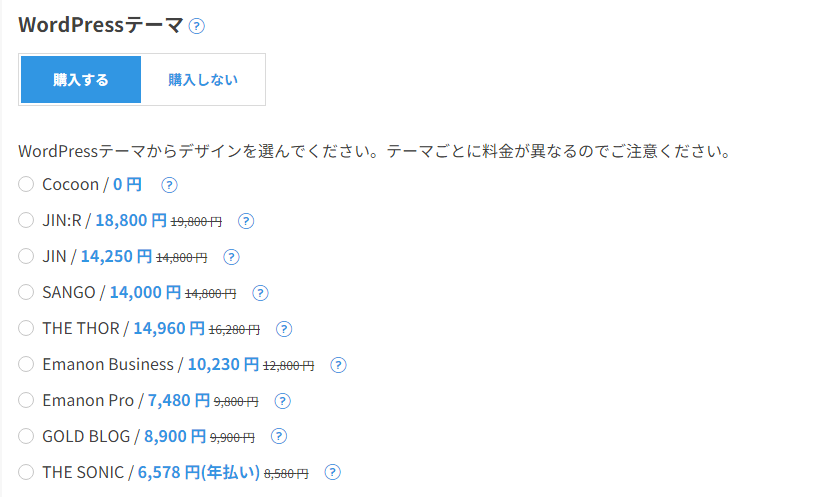Choose the GOLD BLOG radio button
The image size is (830, 497).
point(26,436)
